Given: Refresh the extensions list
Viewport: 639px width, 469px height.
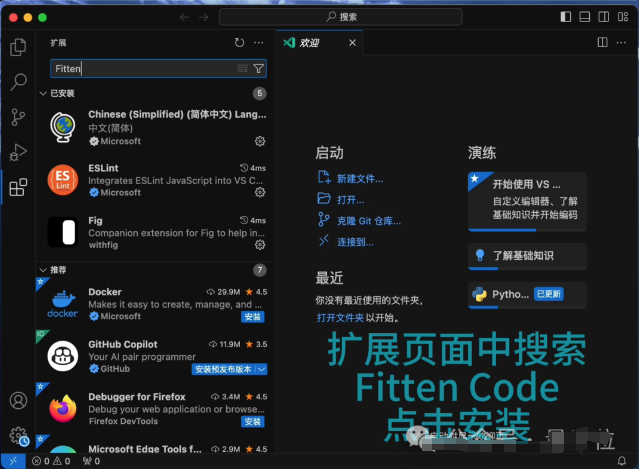Looking at the screenshot, I should pos(239,42).
